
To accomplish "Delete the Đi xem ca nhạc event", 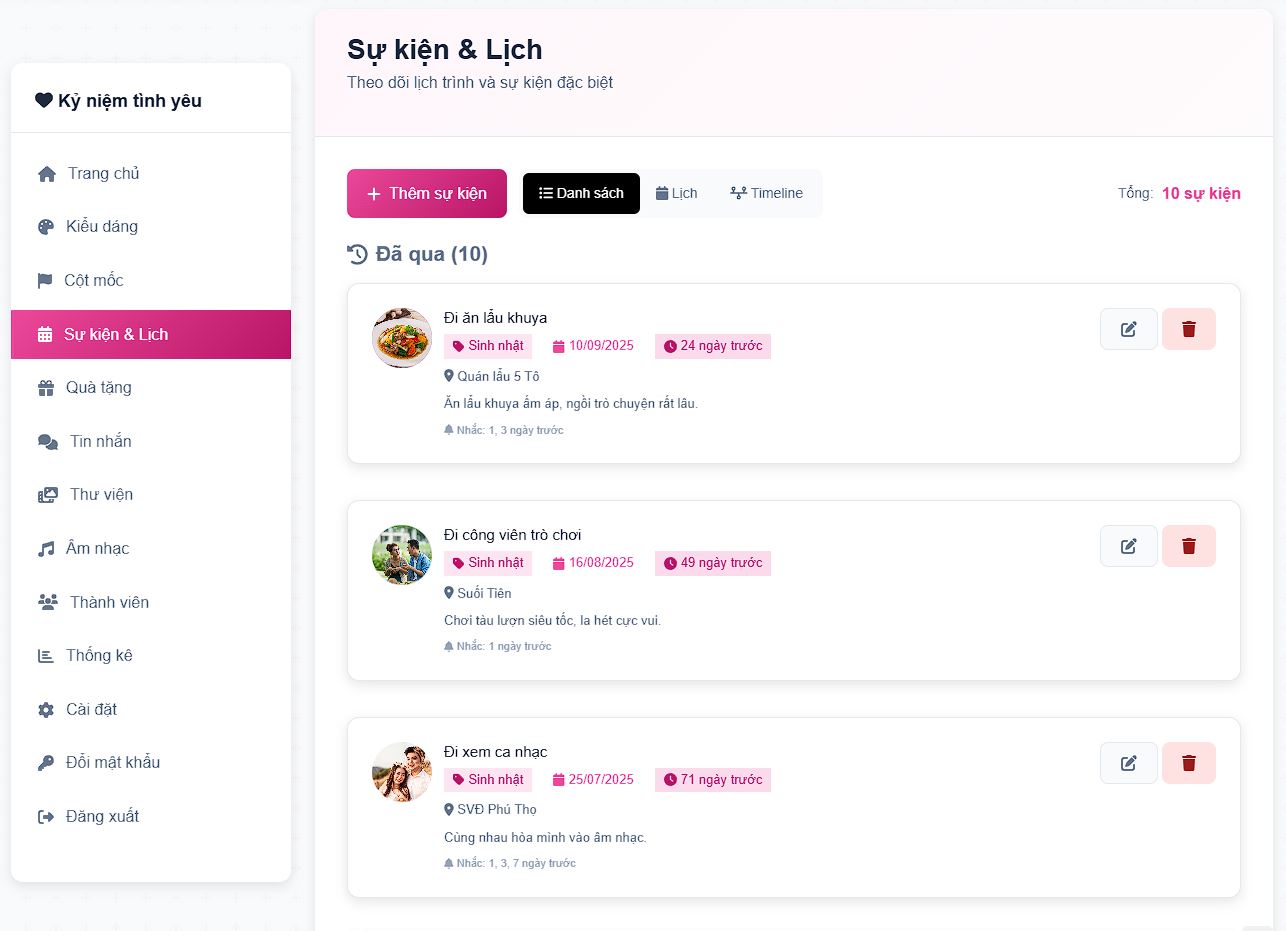I will [1188, 763].
